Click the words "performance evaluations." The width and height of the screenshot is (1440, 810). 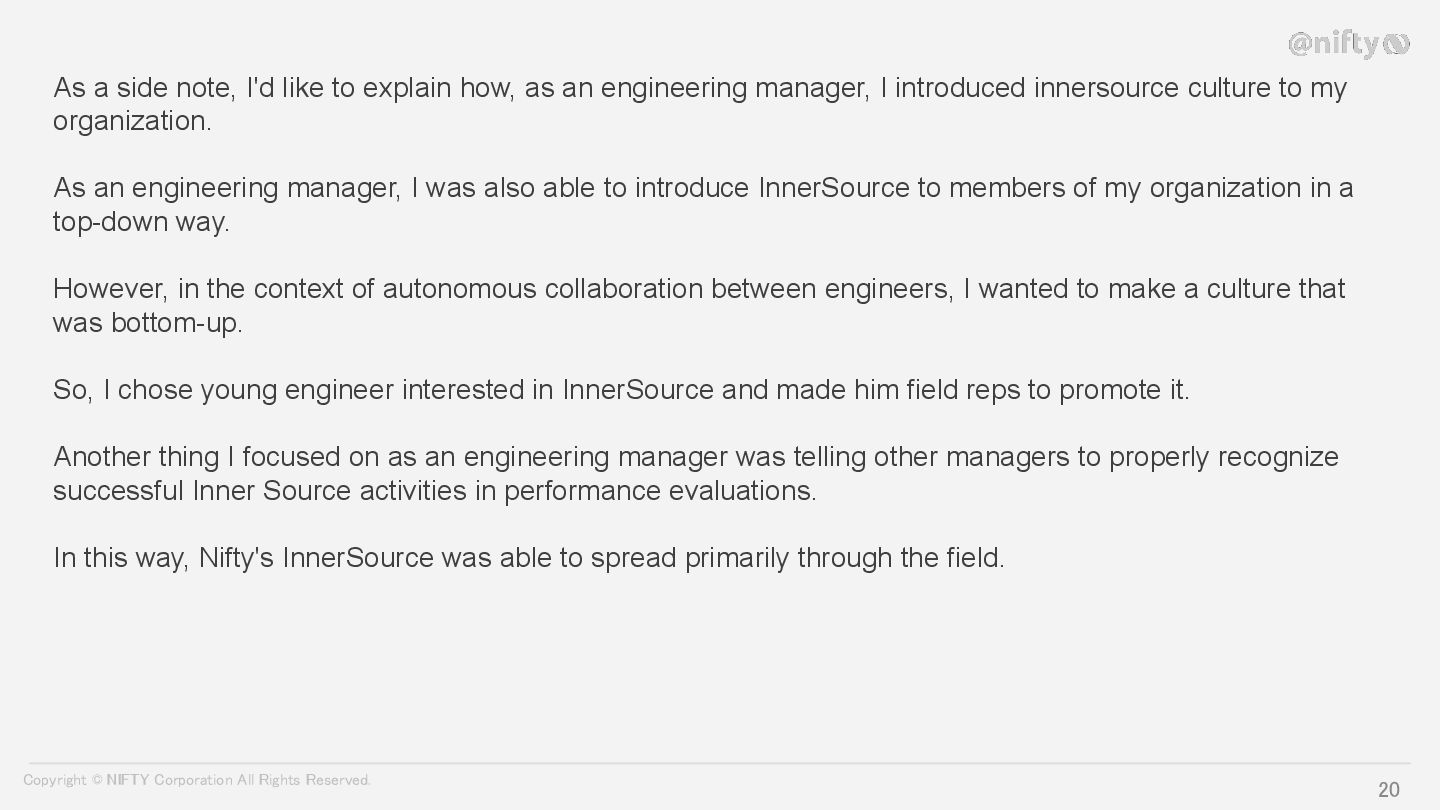660,491
